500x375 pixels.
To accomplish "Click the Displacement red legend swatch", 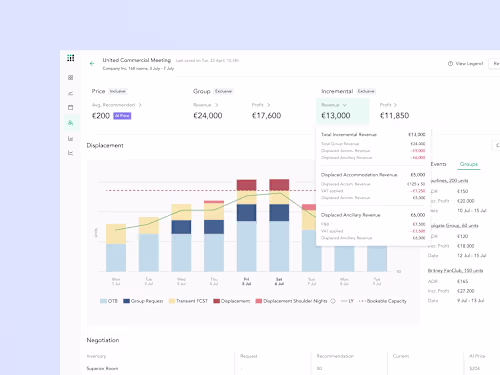I will coord(217,301).
